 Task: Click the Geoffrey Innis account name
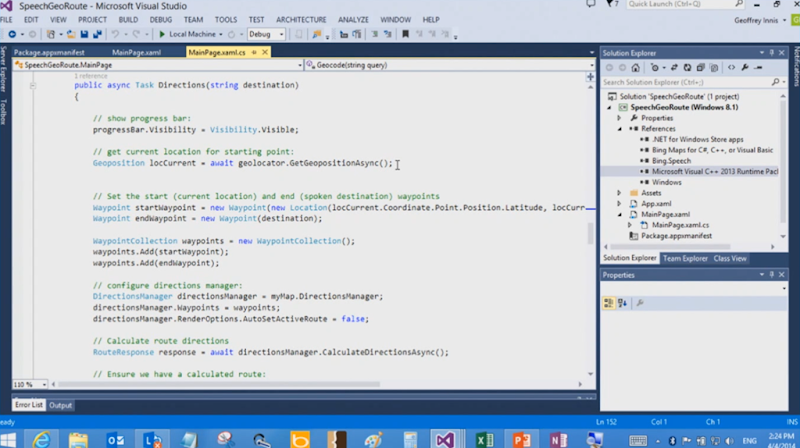tap(756, 20)
